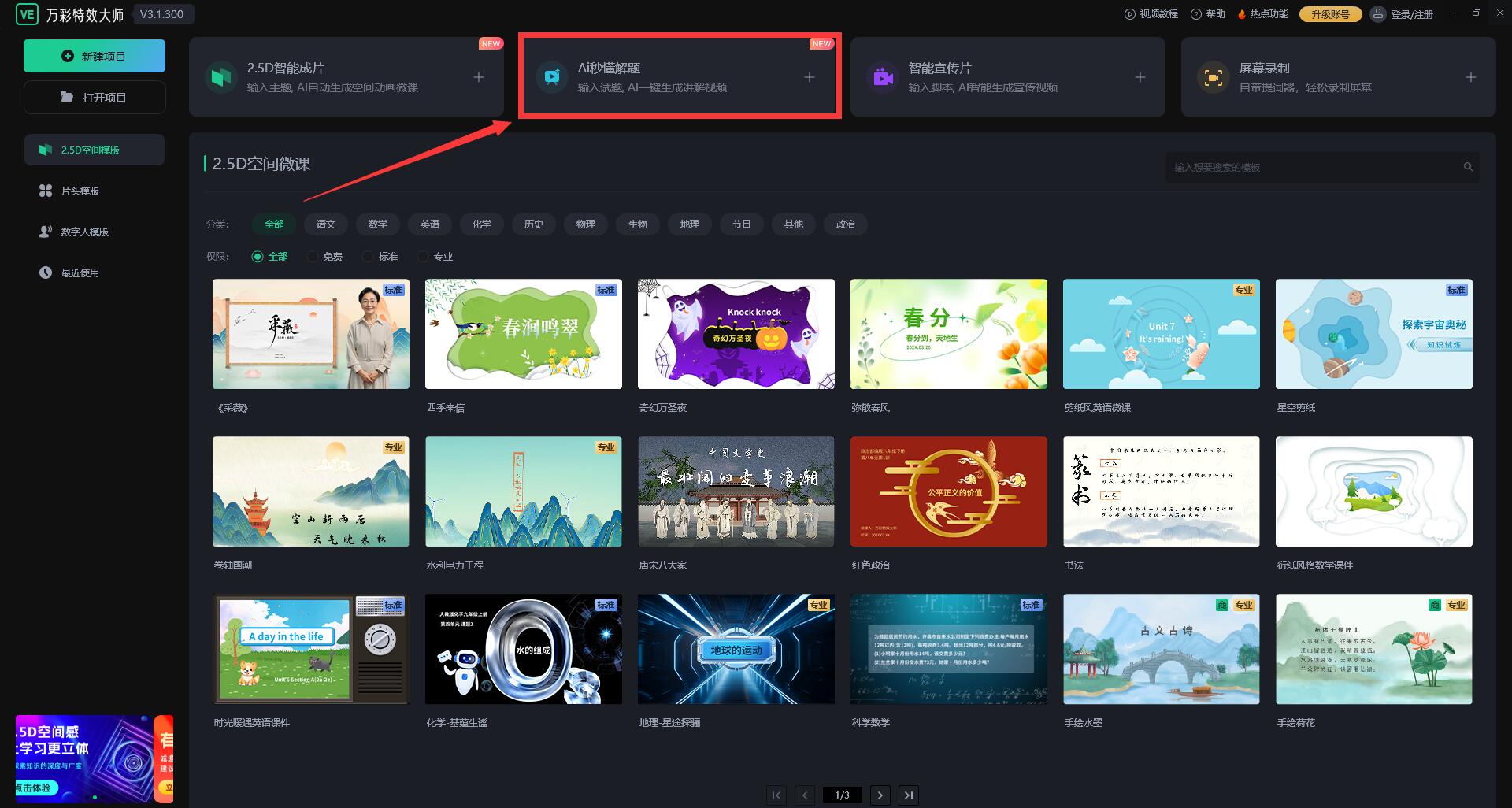Click the 新建项目 button
This screenshot has width=1512, height=808.
94,57
